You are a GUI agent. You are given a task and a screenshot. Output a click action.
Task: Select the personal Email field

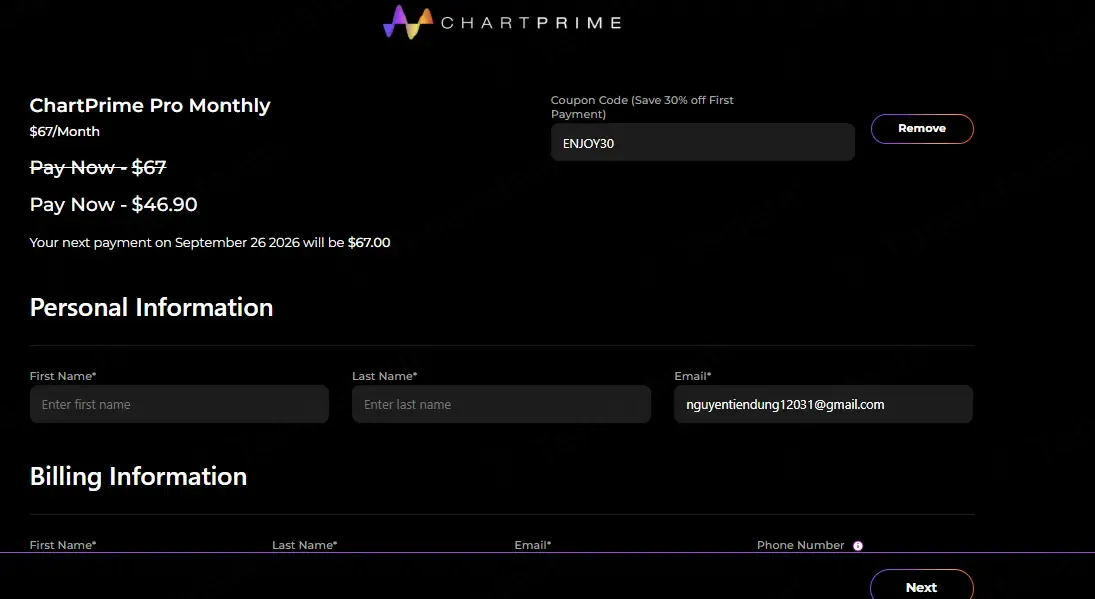point(823,404)
